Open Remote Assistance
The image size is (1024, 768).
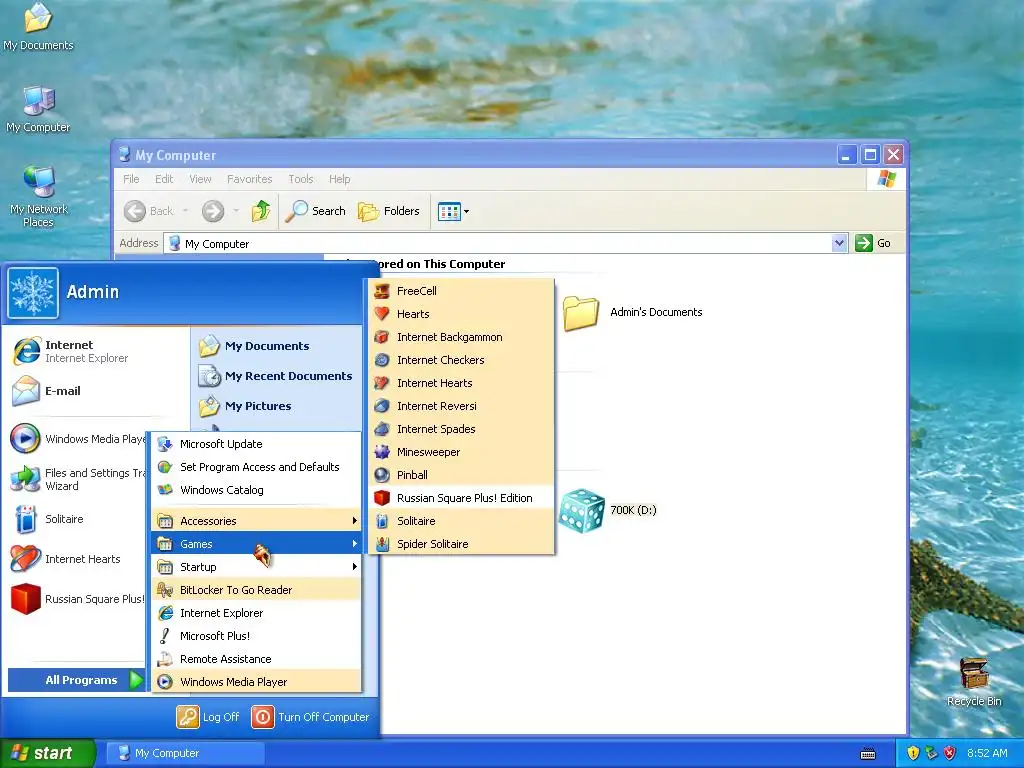(256, 659)
